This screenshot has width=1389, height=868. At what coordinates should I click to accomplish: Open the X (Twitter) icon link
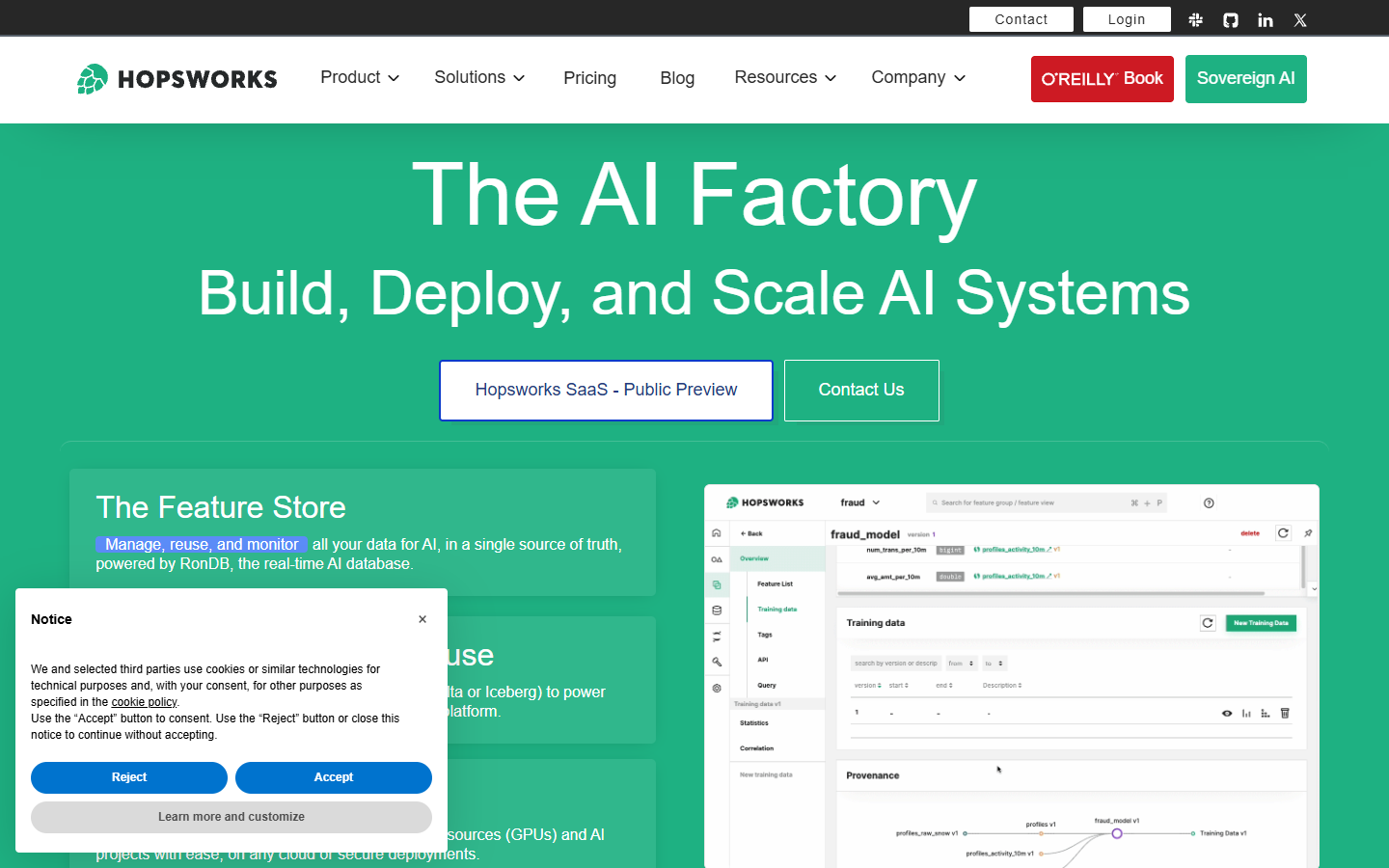pos(1300,19)
